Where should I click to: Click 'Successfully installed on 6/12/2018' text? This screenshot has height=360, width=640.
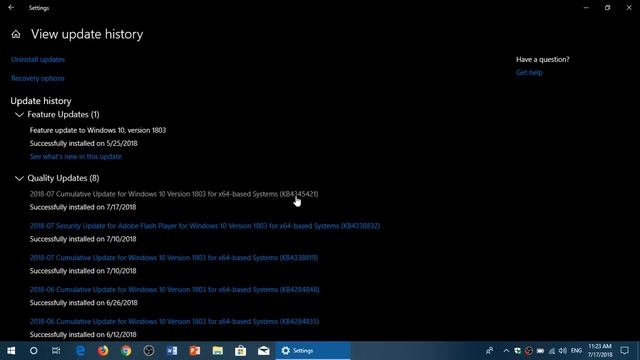click(x=83, y=334)
